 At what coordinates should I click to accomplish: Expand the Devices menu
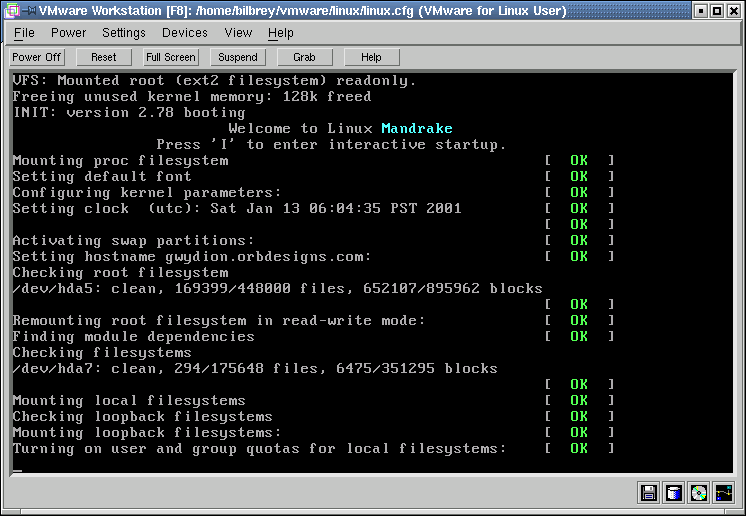tap(185, 33)
